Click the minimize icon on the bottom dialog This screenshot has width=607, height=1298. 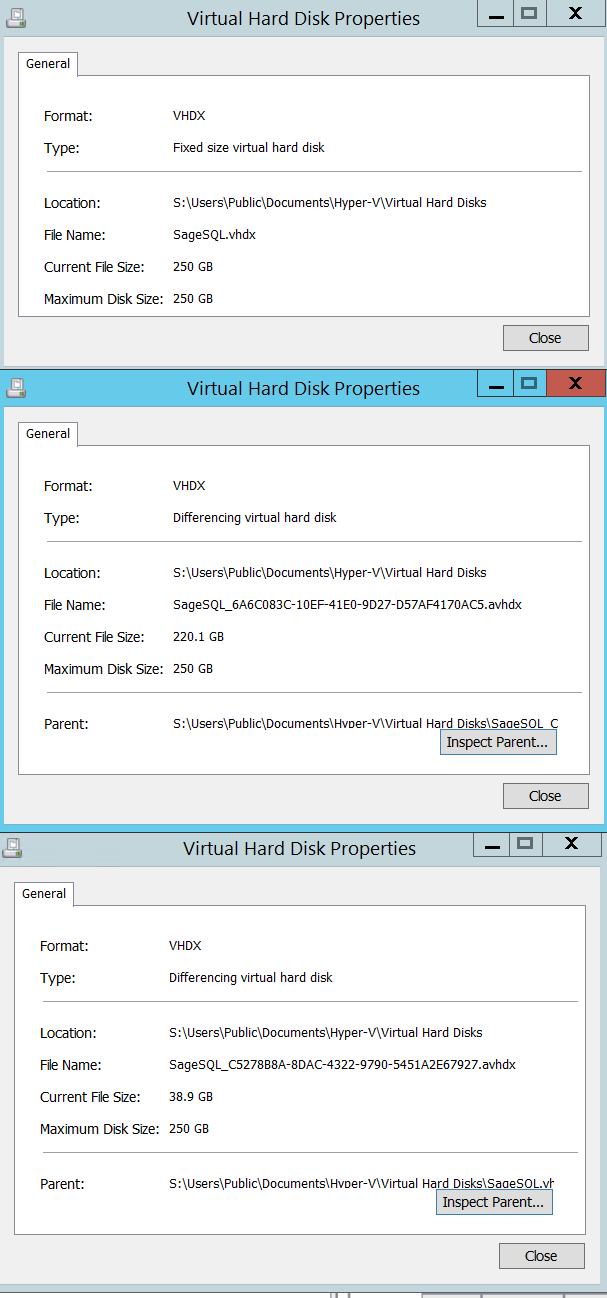(490, 844)
